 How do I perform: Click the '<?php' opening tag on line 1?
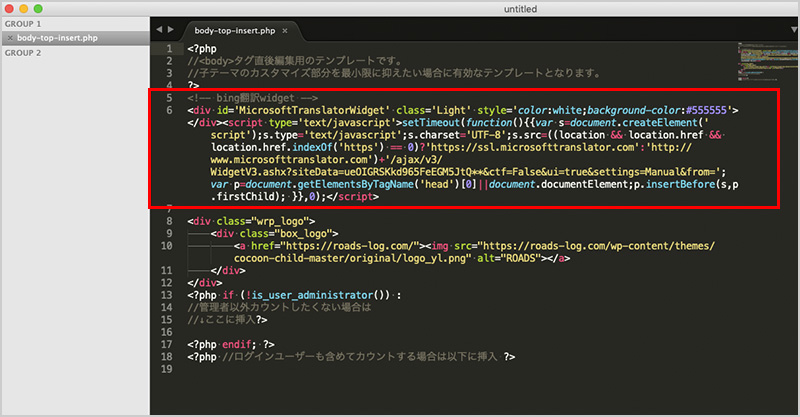coord(202,49)
